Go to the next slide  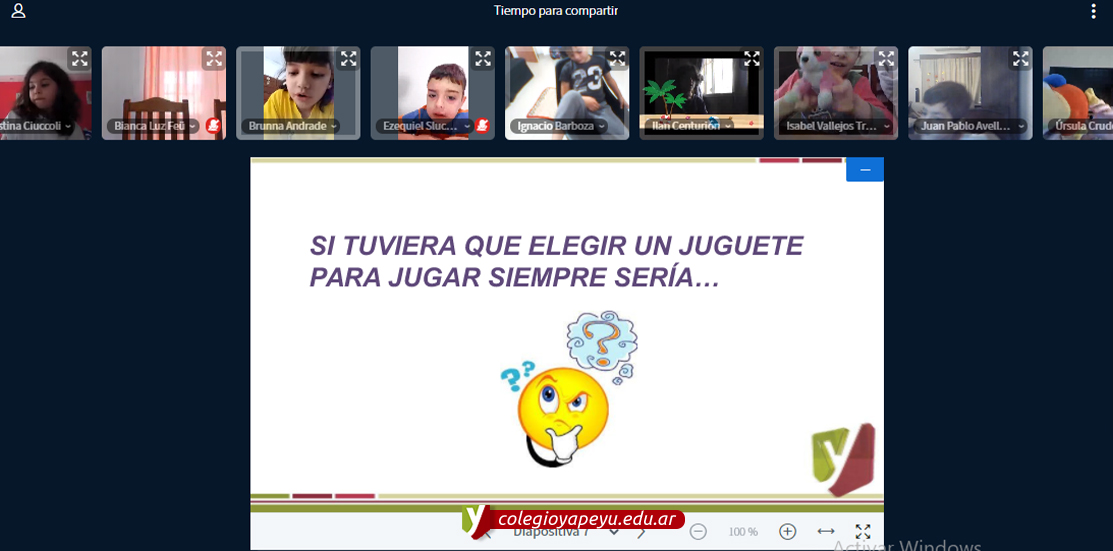(642, 533)
